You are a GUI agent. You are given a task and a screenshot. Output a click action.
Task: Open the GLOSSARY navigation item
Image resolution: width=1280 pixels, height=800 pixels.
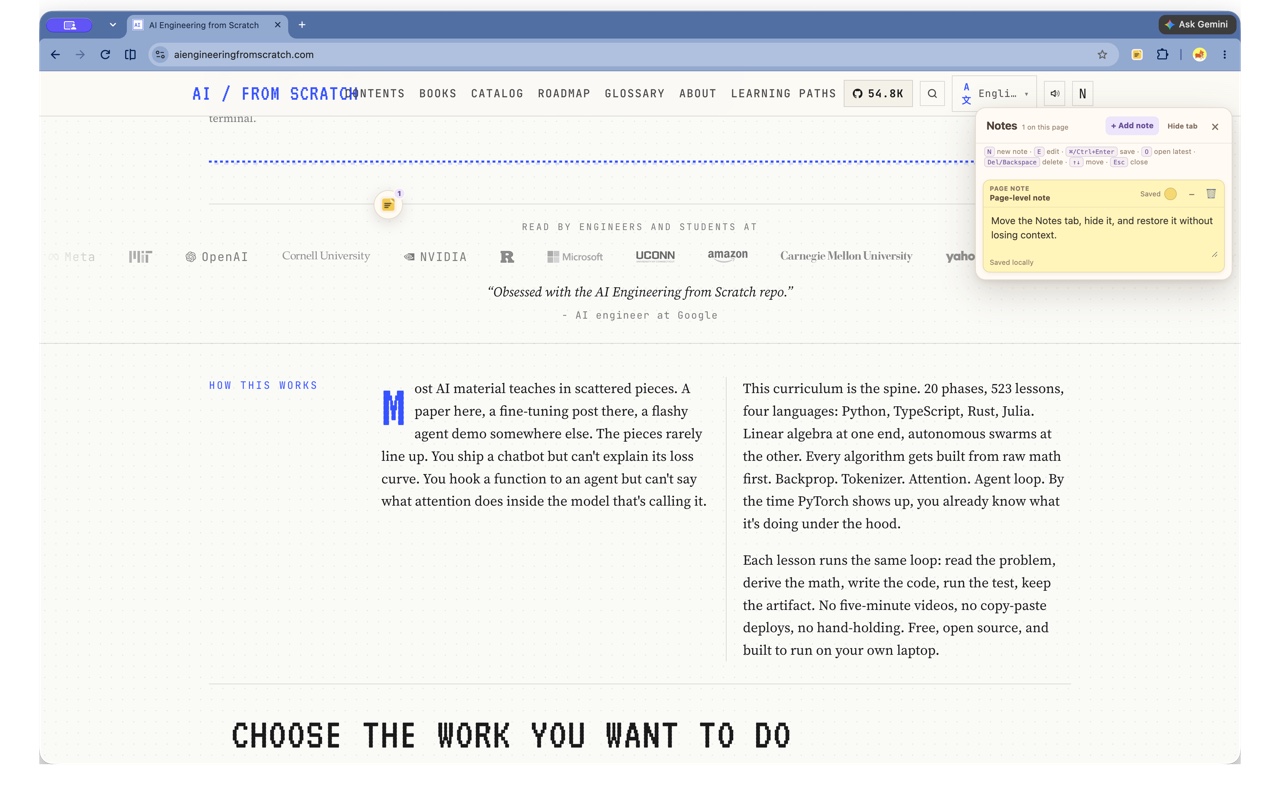click(x=635, y=94)
